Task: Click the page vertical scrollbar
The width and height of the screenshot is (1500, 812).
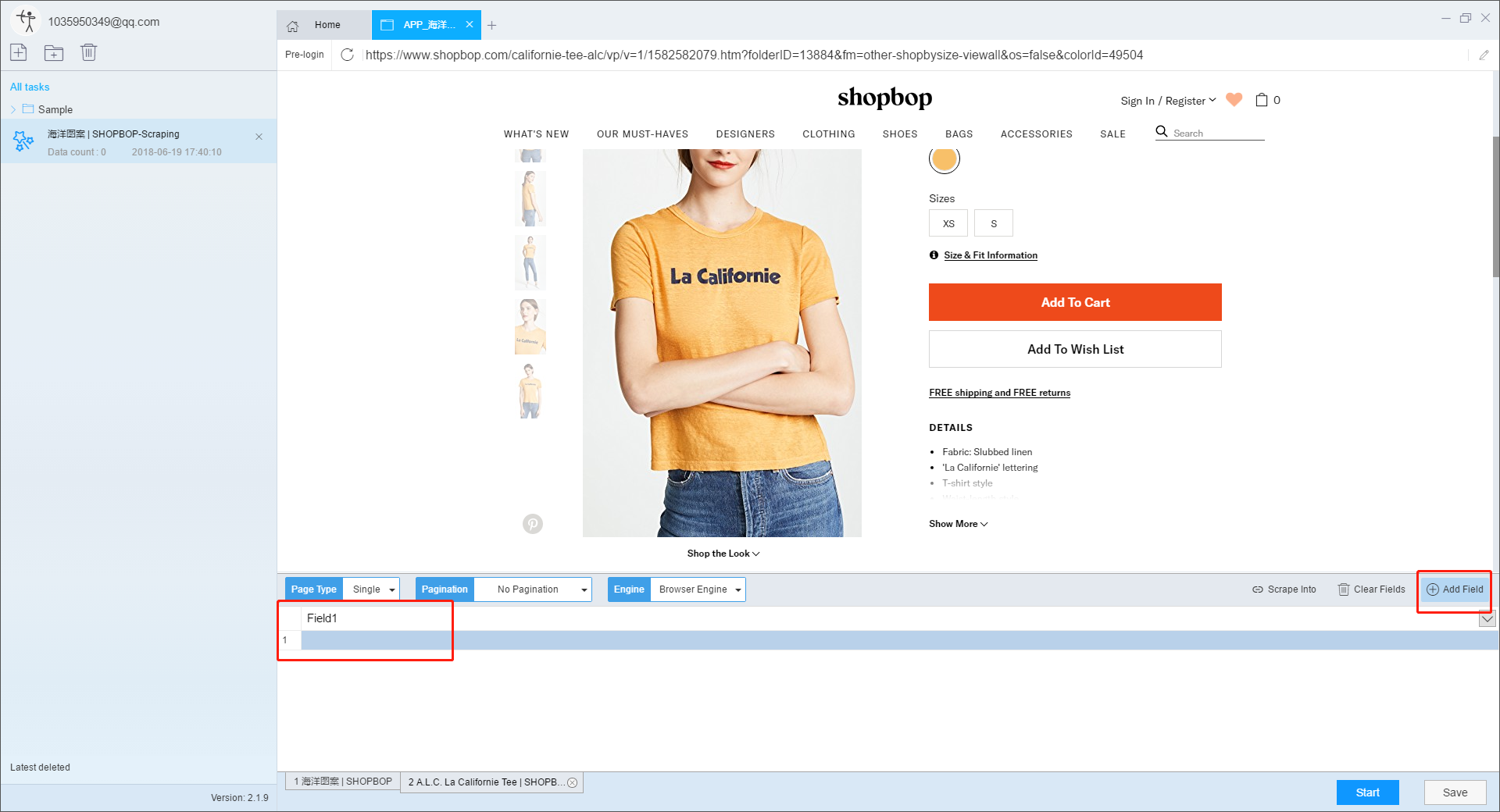Action: click(1495, 207)
